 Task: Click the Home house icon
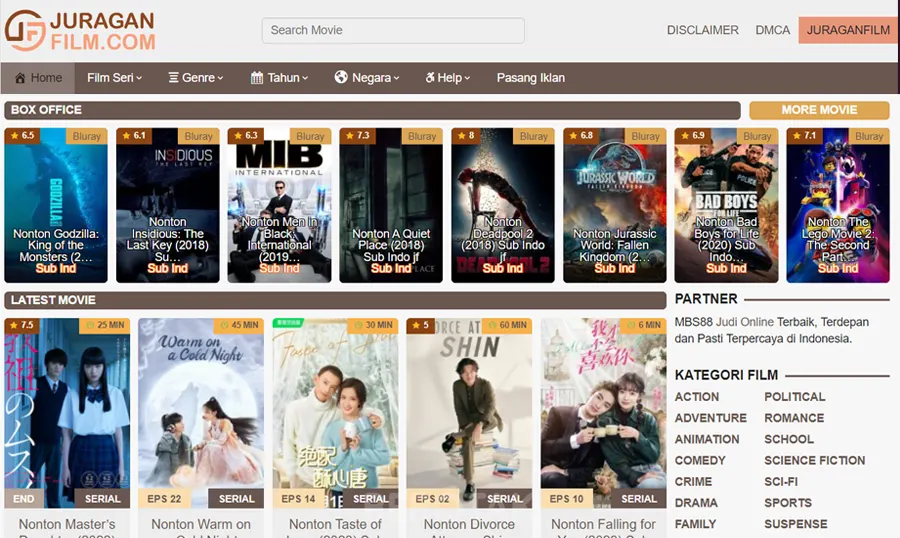pos(20,78)
